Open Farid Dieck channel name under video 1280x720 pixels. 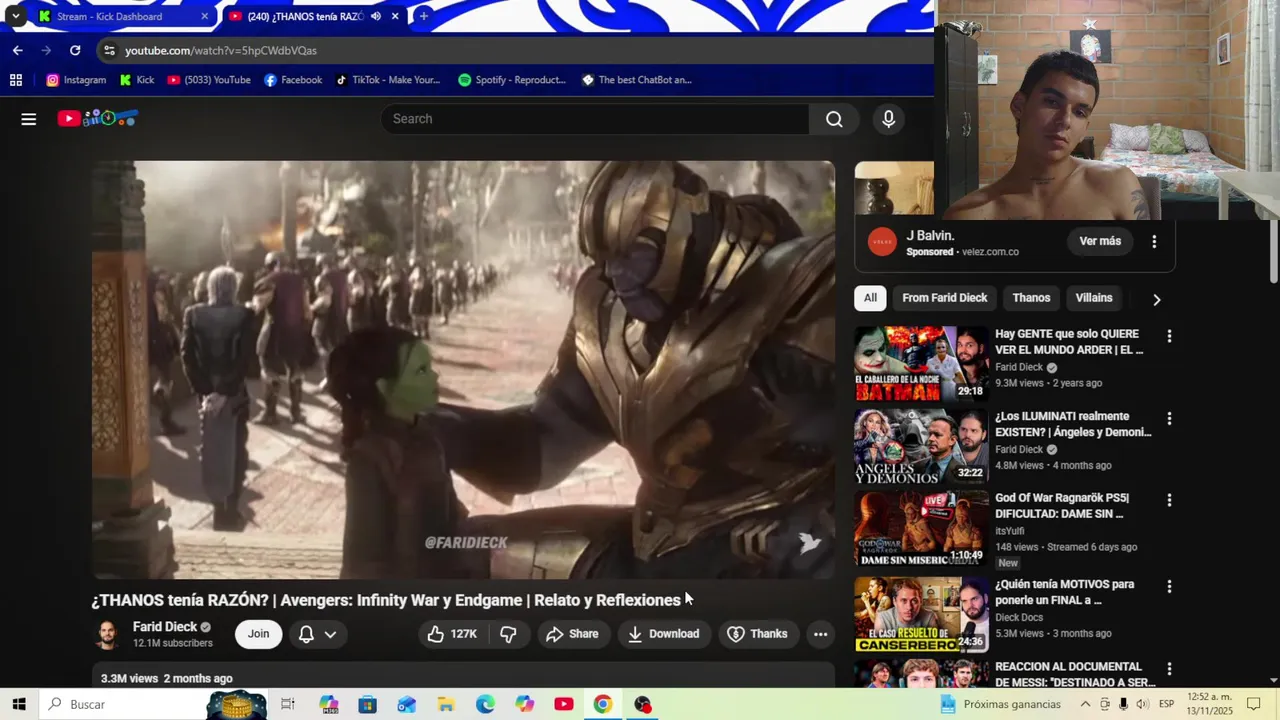[165, 627]
